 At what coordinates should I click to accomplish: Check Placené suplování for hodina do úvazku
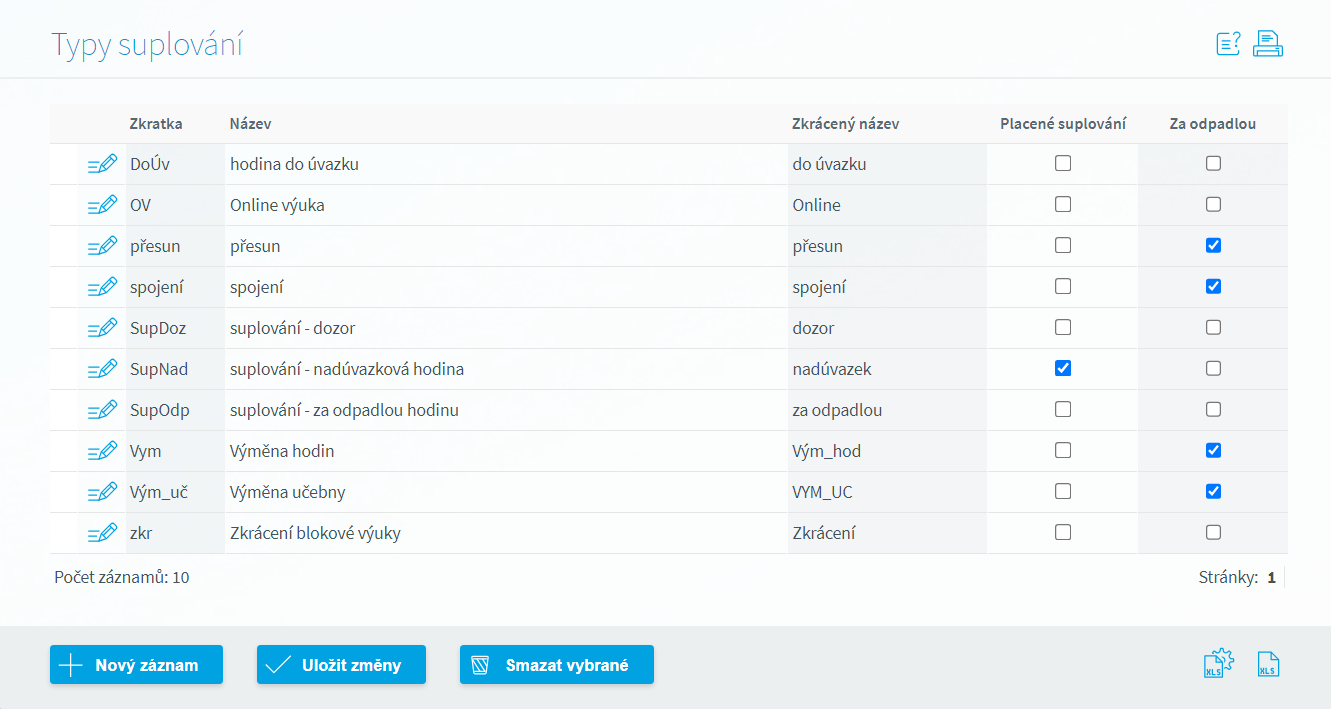(x=1063, y=163)
